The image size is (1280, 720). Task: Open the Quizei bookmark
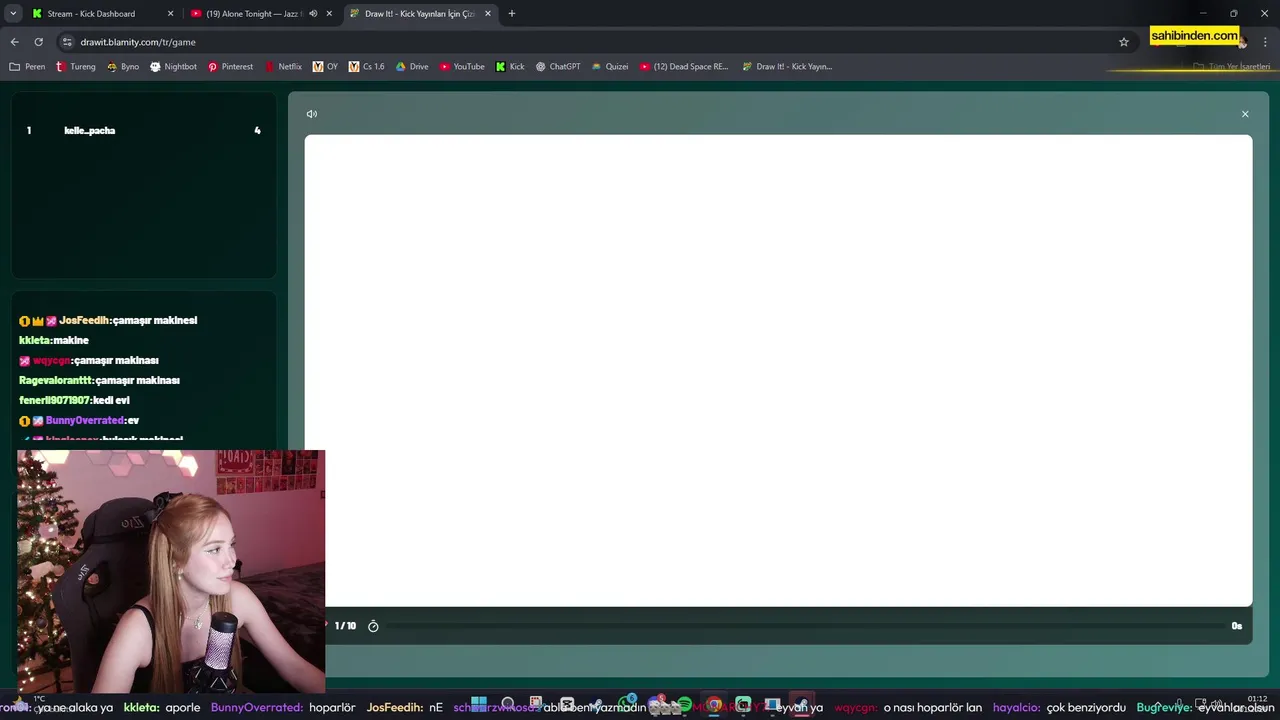610,67
